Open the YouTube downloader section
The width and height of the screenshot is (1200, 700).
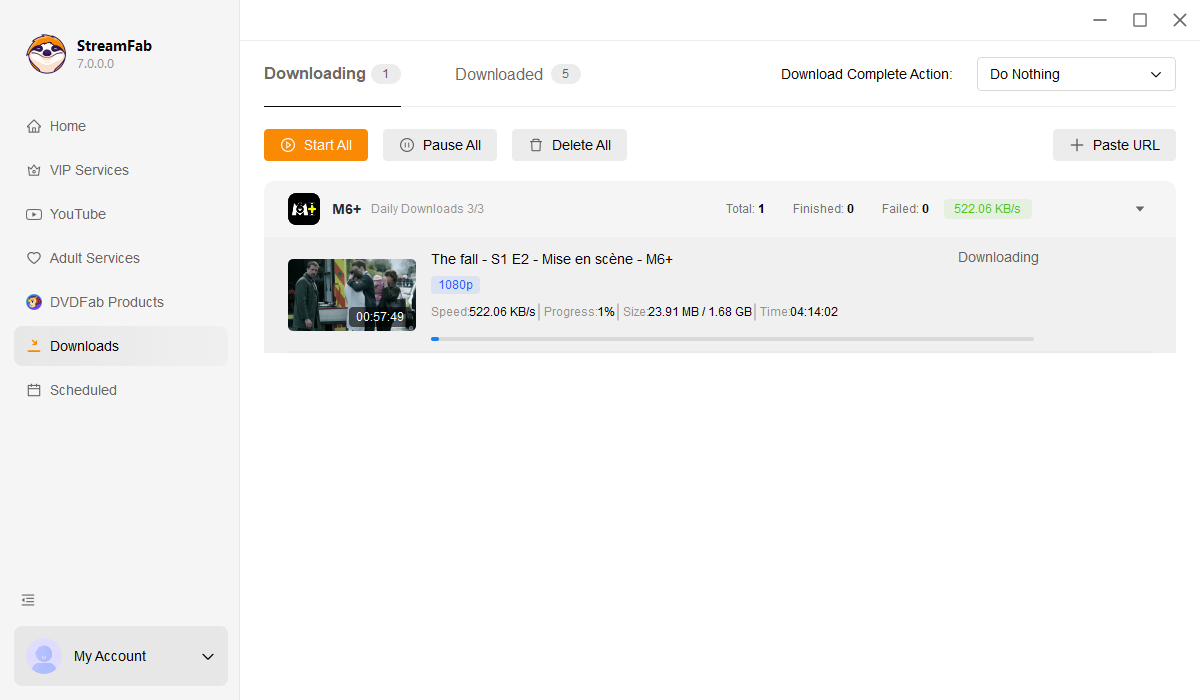coord(79,214)
